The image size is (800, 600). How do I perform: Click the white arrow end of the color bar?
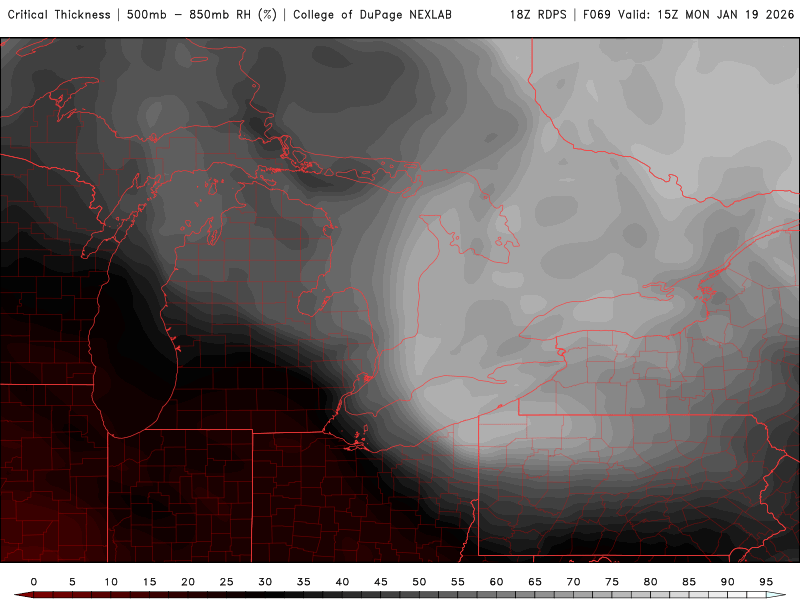pyautogui.click(x=776, y=595)
